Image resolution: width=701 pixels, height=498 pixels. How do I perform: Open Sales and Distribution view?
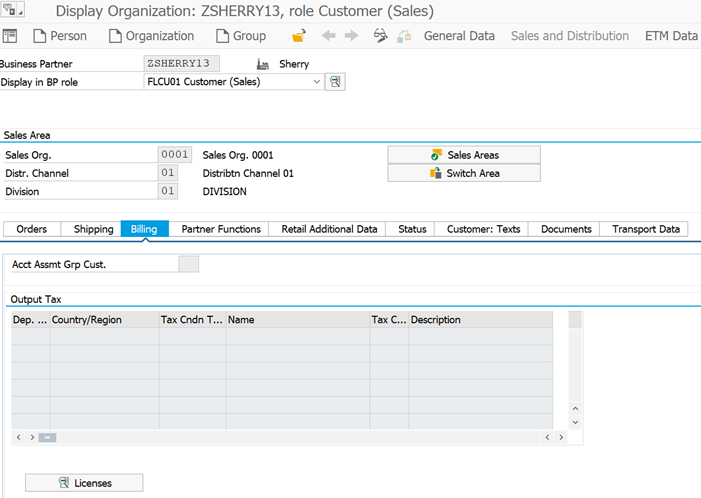click(570, 36)
